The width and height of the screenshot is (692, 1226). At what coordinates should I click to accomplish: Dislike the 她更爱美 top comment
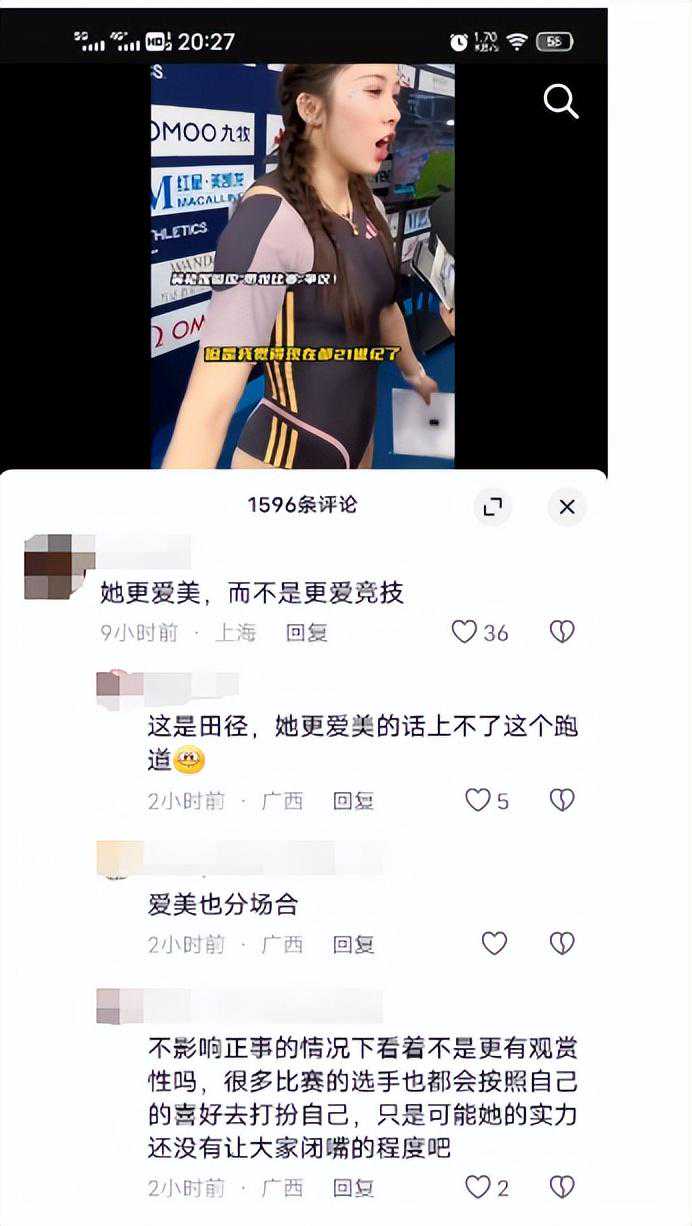coord(562,632)
